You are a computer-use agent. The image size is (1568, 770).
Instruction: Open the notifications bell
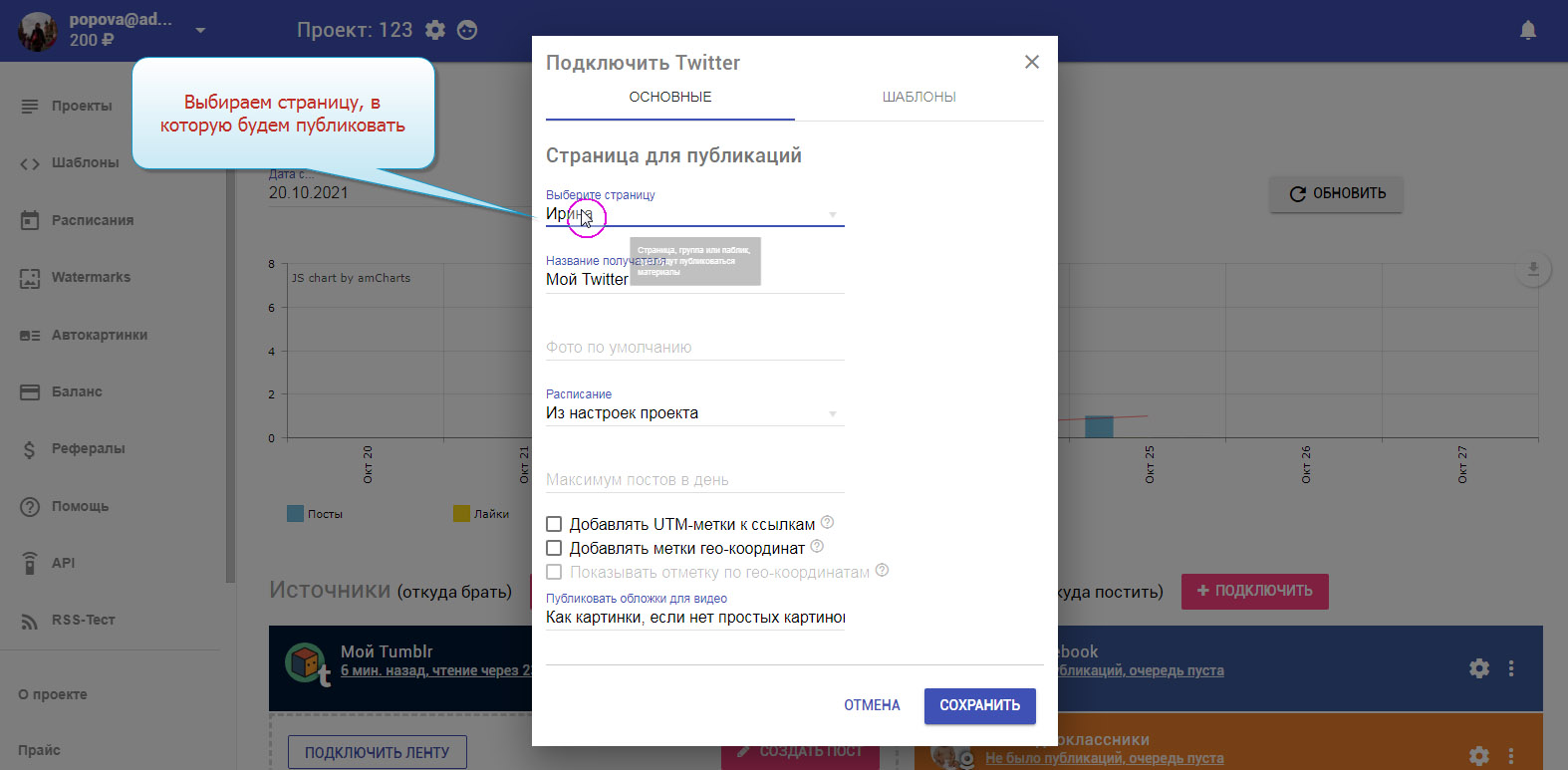1527,31
